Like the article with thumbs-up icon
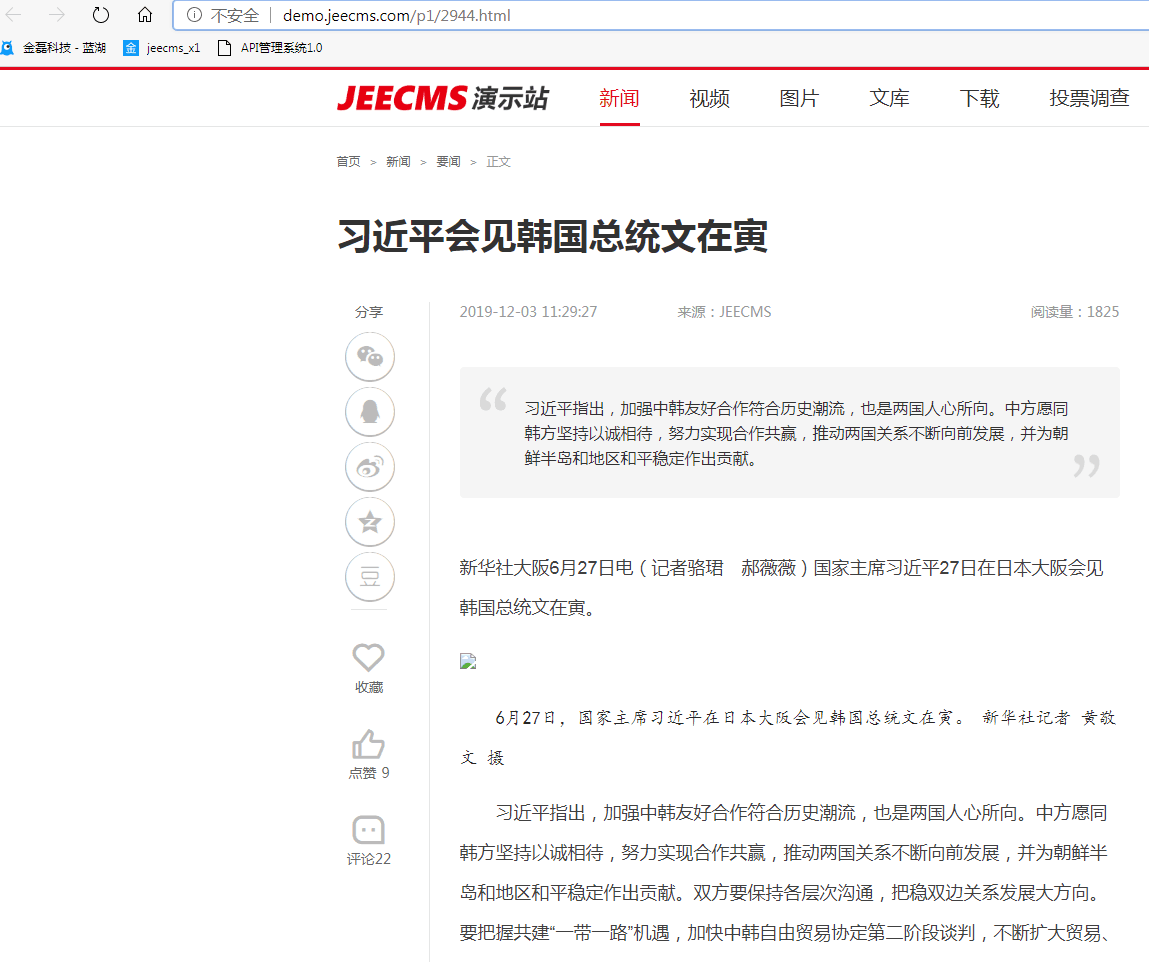Viewport: 1149px width, 962px height. (369, 744)
